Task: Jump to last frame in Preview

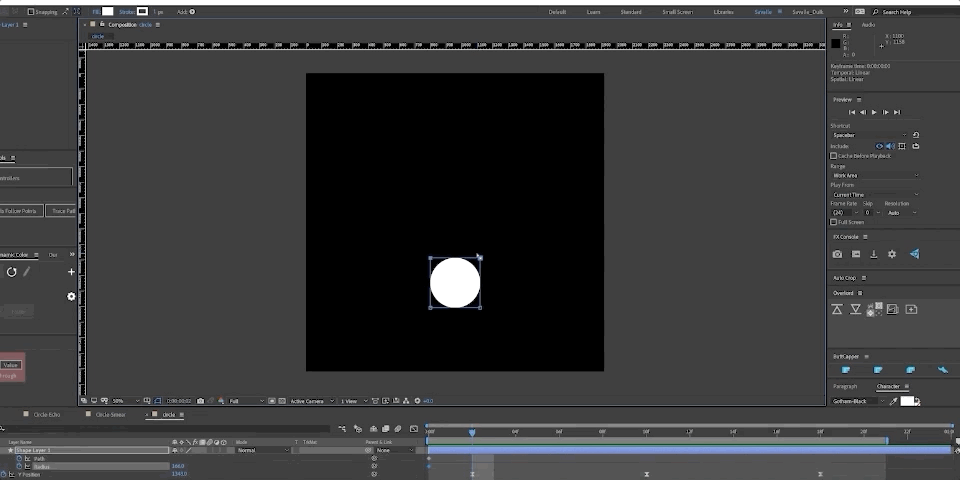Action: pos(897,112)
